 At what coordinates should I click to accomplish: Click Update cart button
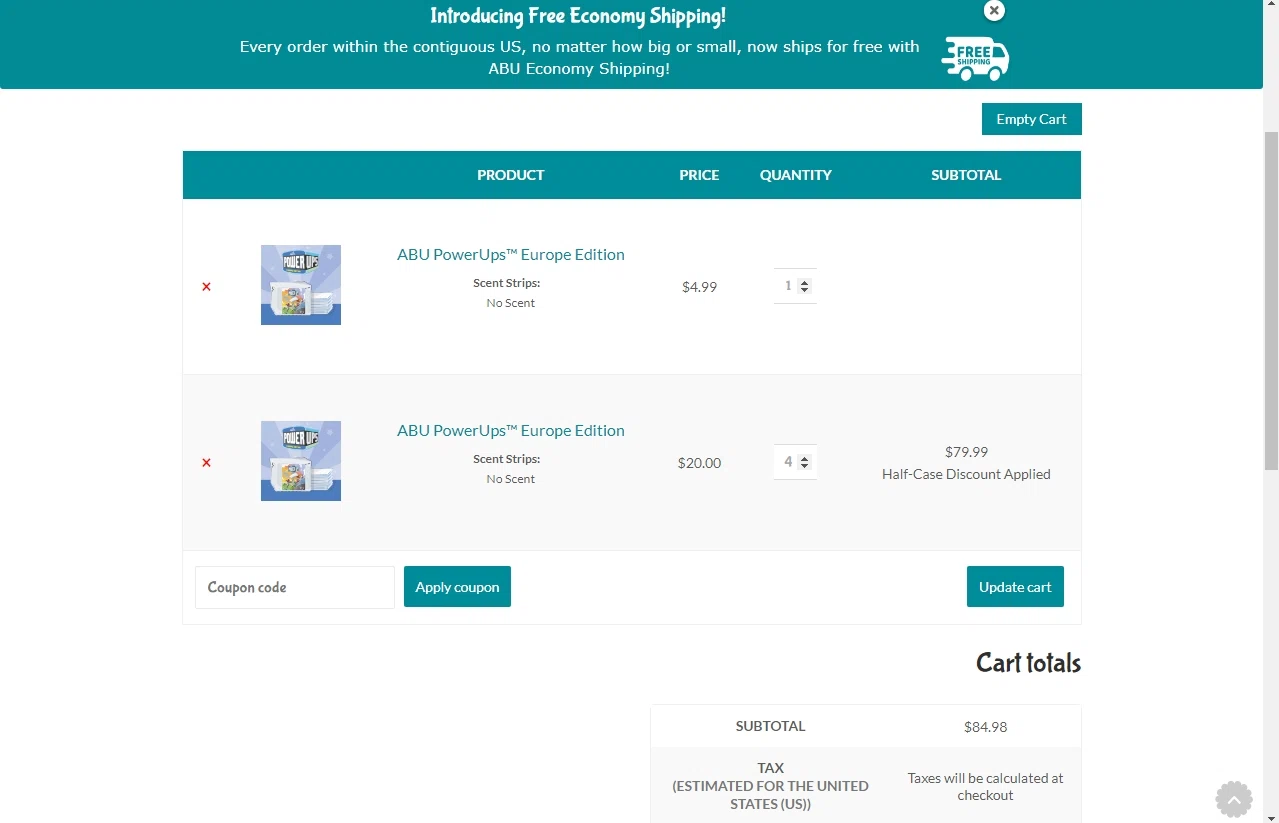pyautogui.click(x=1015, y=586)
